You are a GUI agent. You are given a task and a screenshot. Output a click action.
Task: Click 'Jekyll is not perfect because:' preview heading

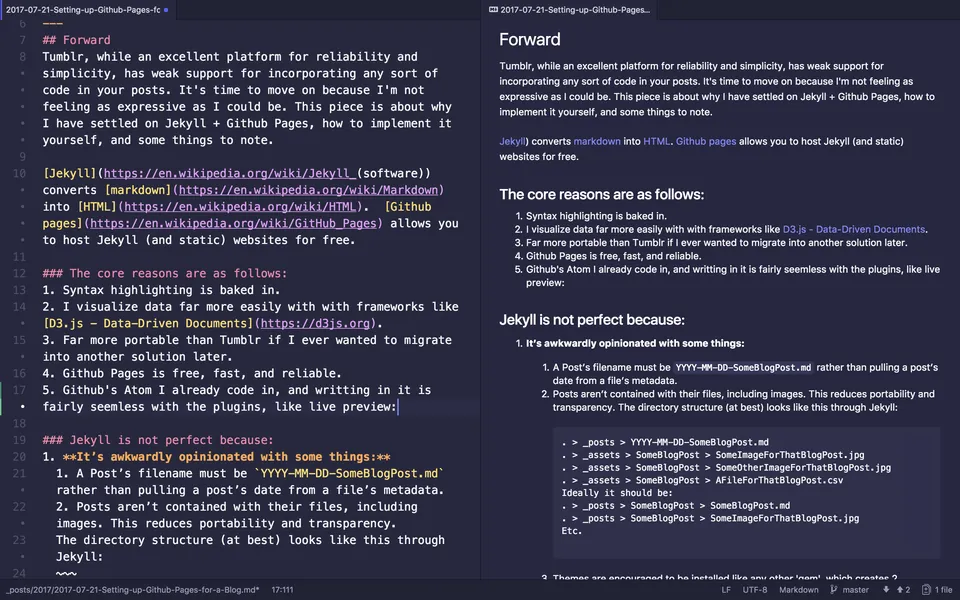point(591,320)
